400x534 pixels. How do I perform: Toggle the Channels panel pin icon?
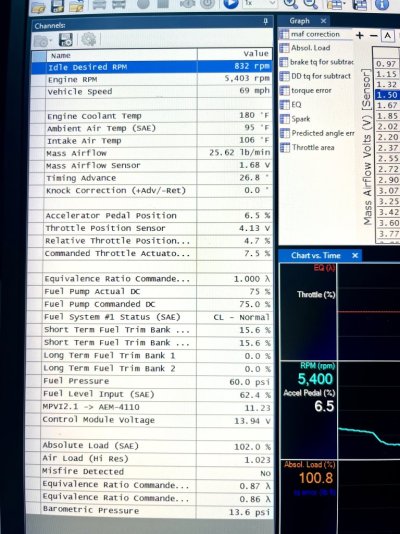tap(266, 21)
